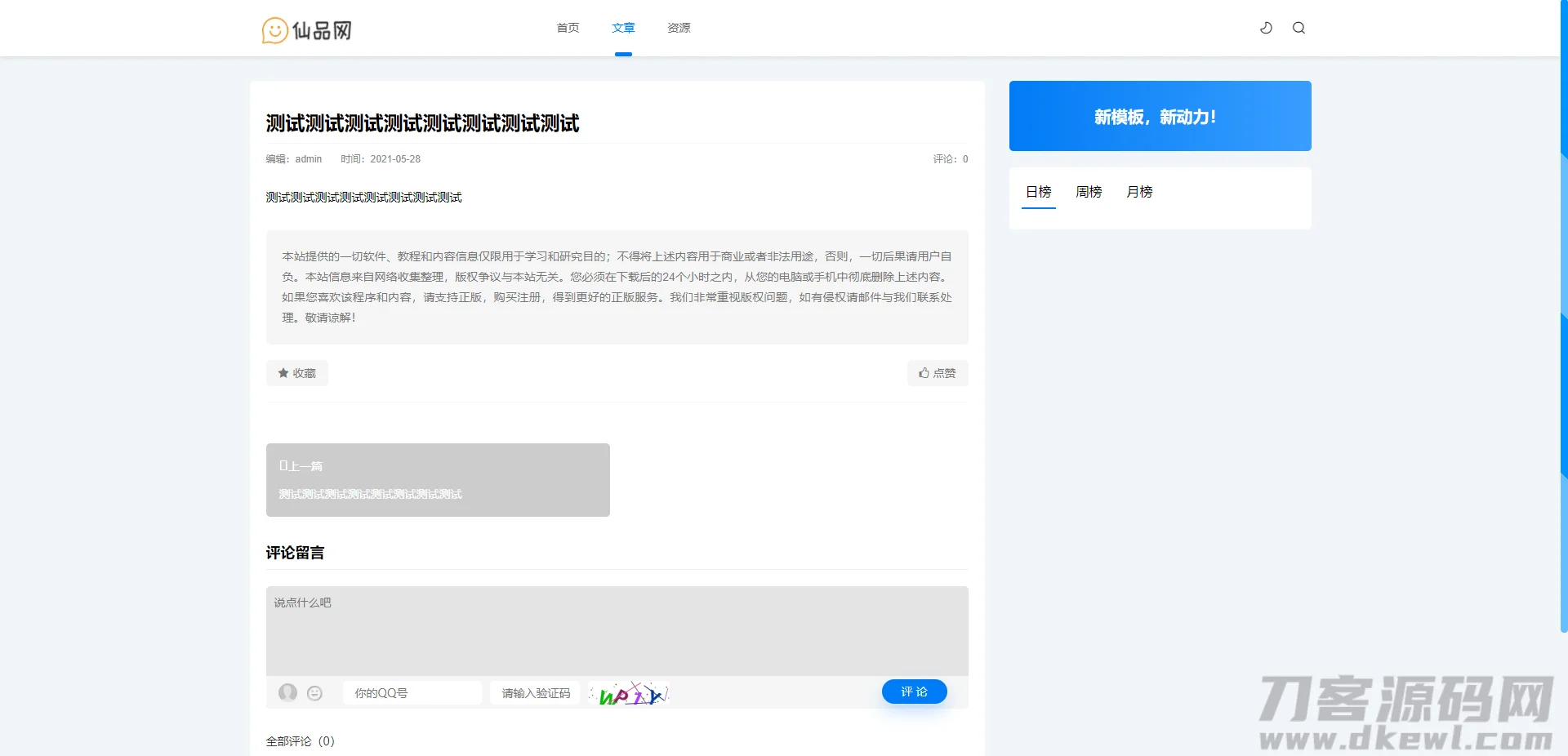The width and height of the screenshot is (1568, 756).
Task: Focus the 你的QQ号 input field
Action: pyautogui.click(x=412, y=692)
